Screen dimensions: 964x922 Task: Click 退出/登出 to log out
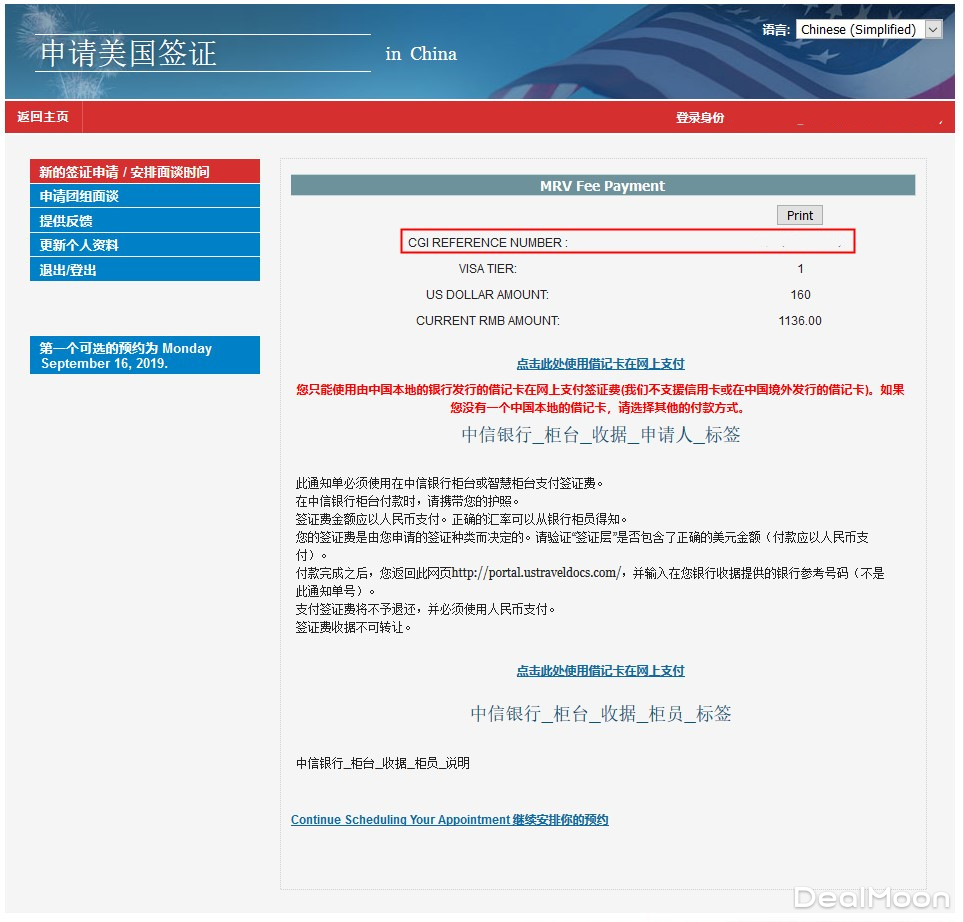(x=144, y=270)
